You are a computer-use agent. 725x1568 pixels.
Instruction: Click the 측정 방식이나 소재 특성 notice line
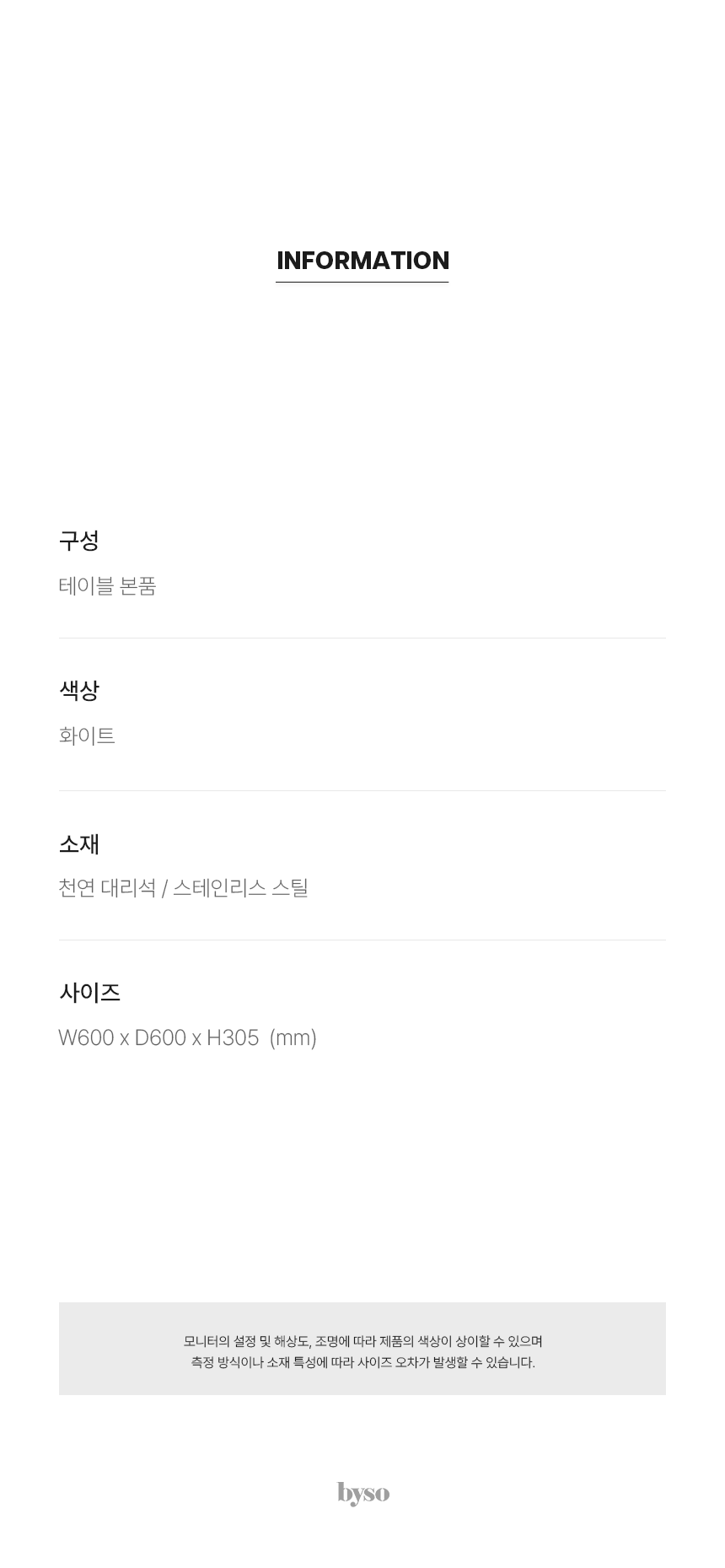[x=362, y=1362]
